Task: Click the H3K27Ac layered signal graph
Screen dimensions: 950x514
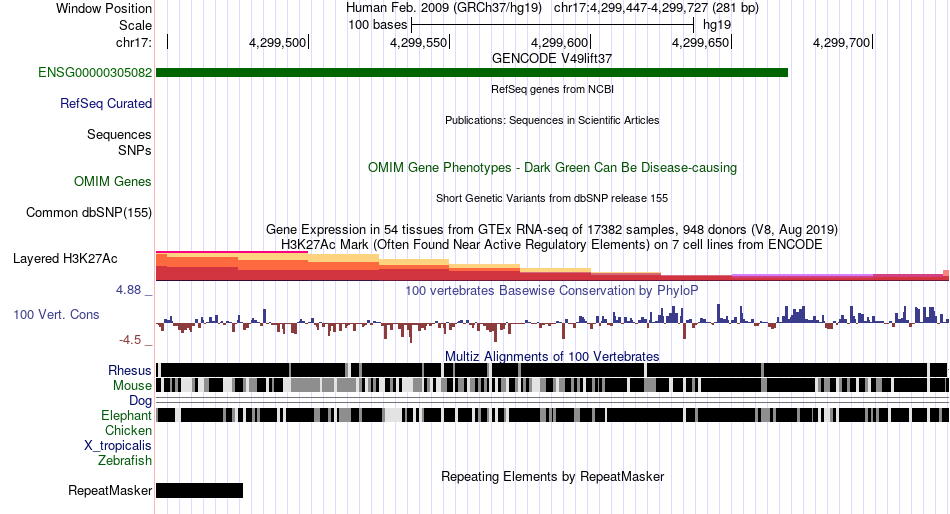Action: point(552,266)
